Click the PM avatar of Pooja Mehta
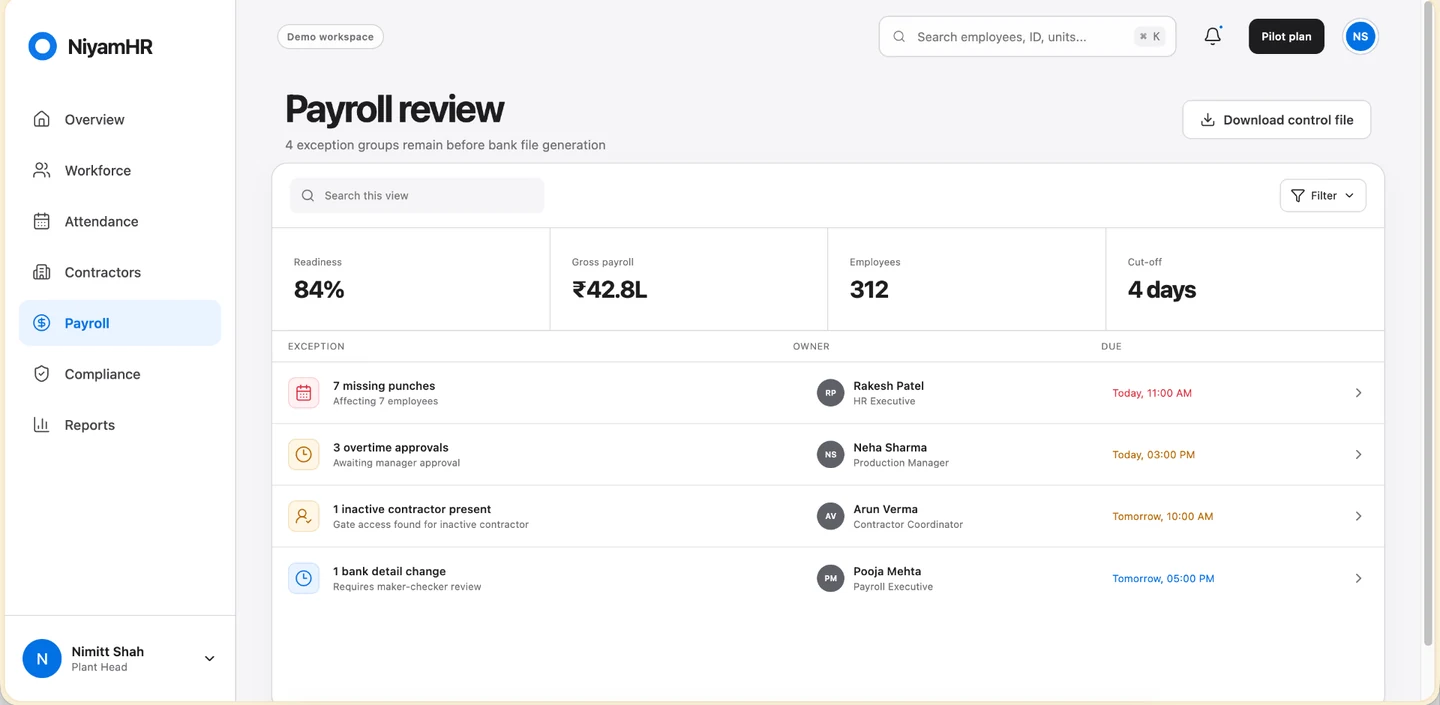 point(830,578)
